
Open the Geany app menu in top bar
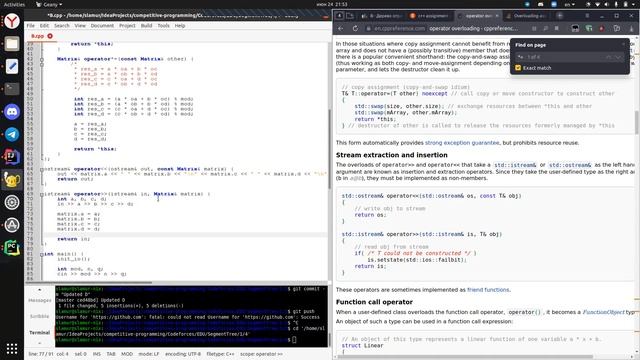(x=49, y=4)
